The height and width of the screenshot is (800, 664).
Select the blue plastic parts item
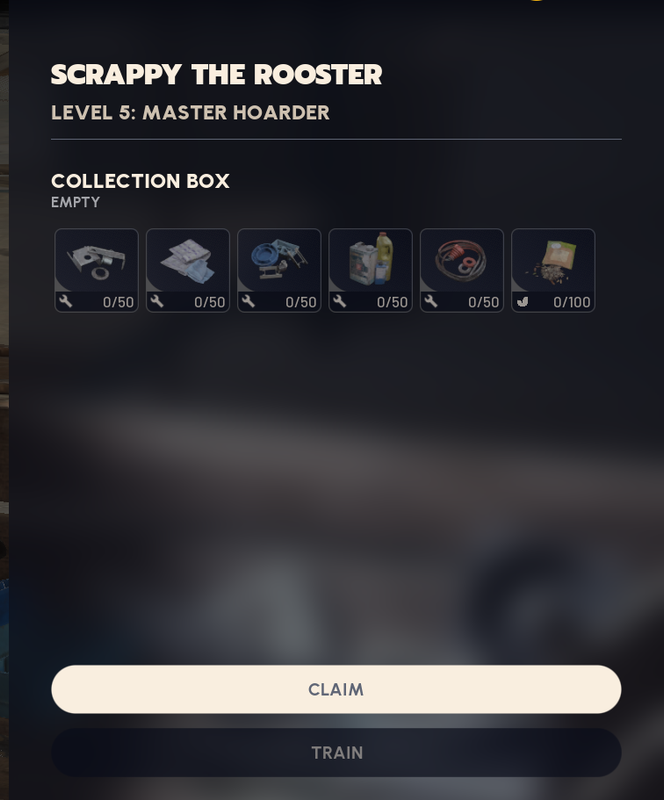pyautogui.click(x=279, y=270)
